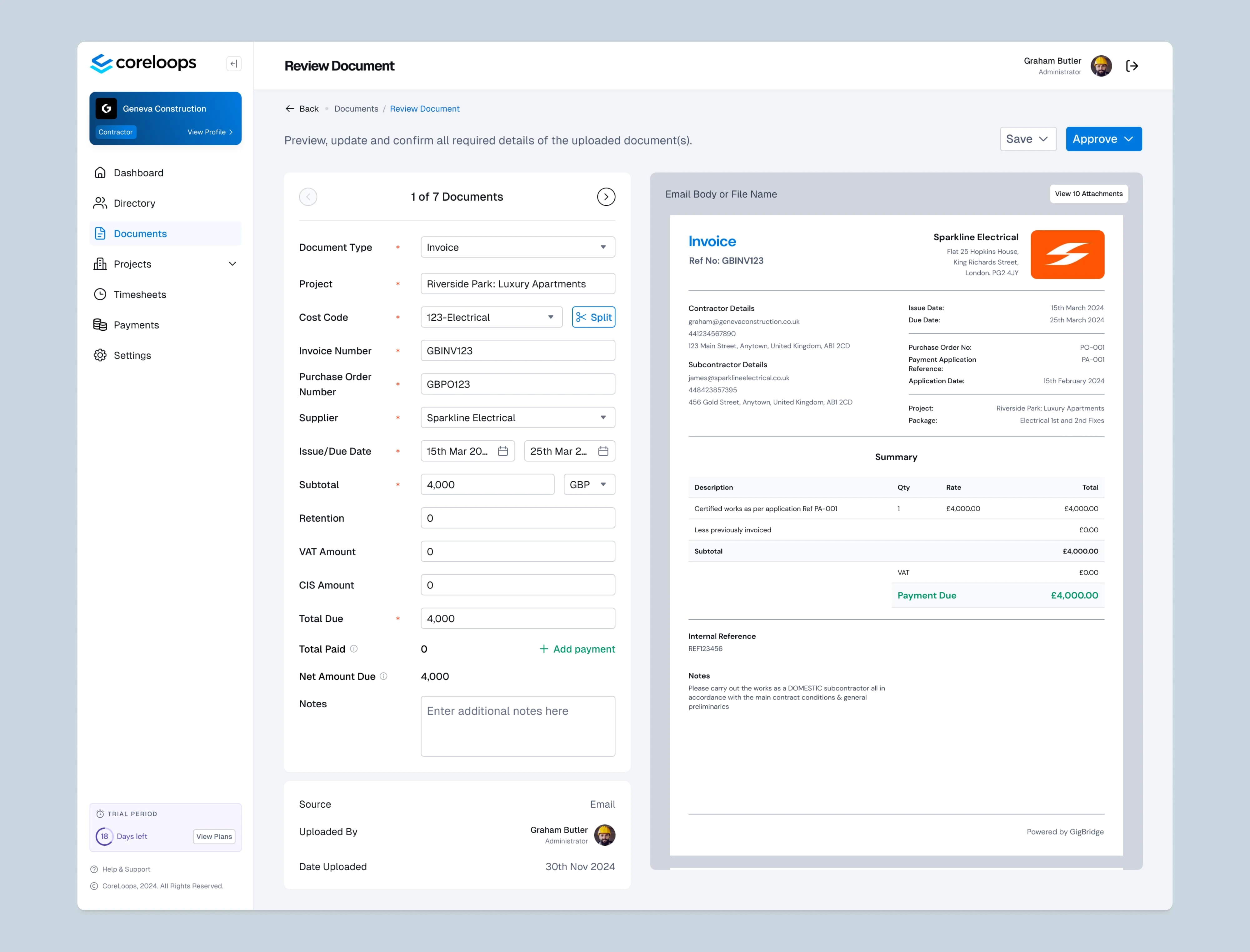Click the Back arrow link

(x=302, y=109)
